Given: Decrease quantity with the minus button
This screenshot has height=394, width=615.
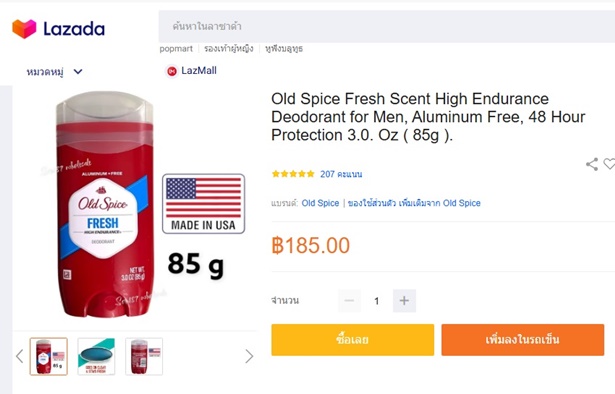Looking at the screenshot, I should click(x=349, y=301).
